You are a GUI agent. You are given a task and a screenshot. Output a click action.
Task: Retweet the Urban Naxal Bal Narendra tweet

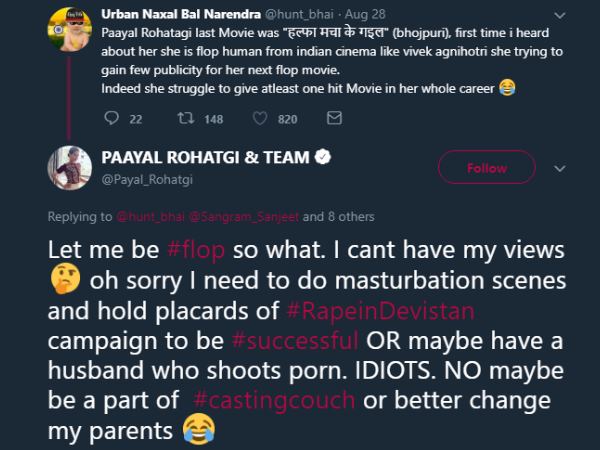tap(184, 119)
